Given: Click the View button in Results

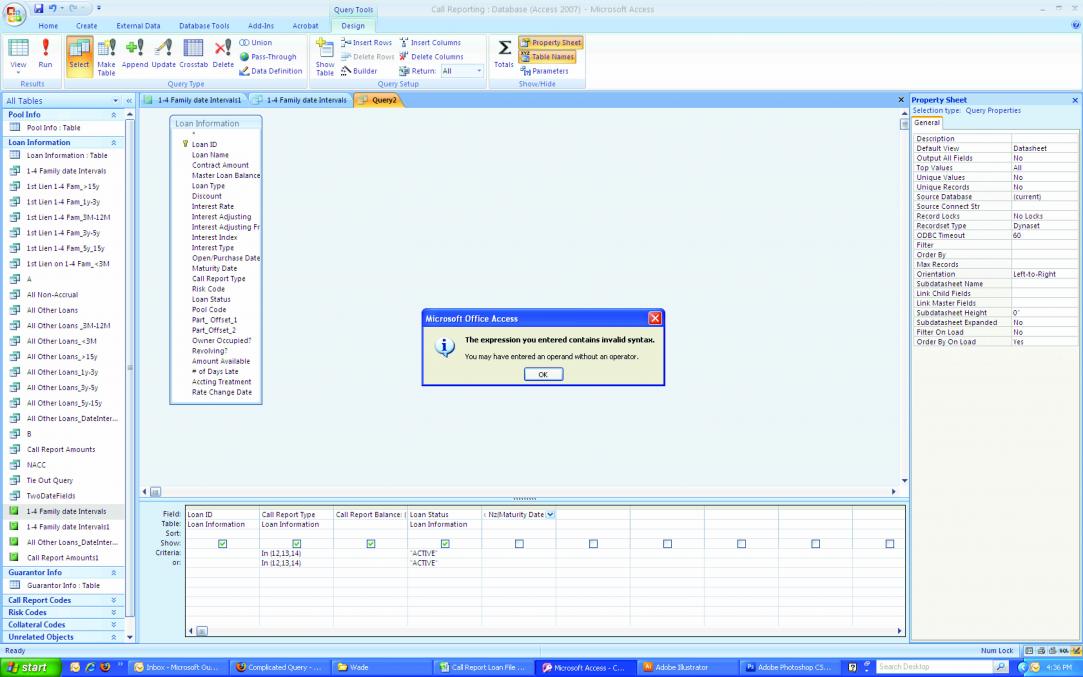Looking at the screenshot, I should 19,56.
